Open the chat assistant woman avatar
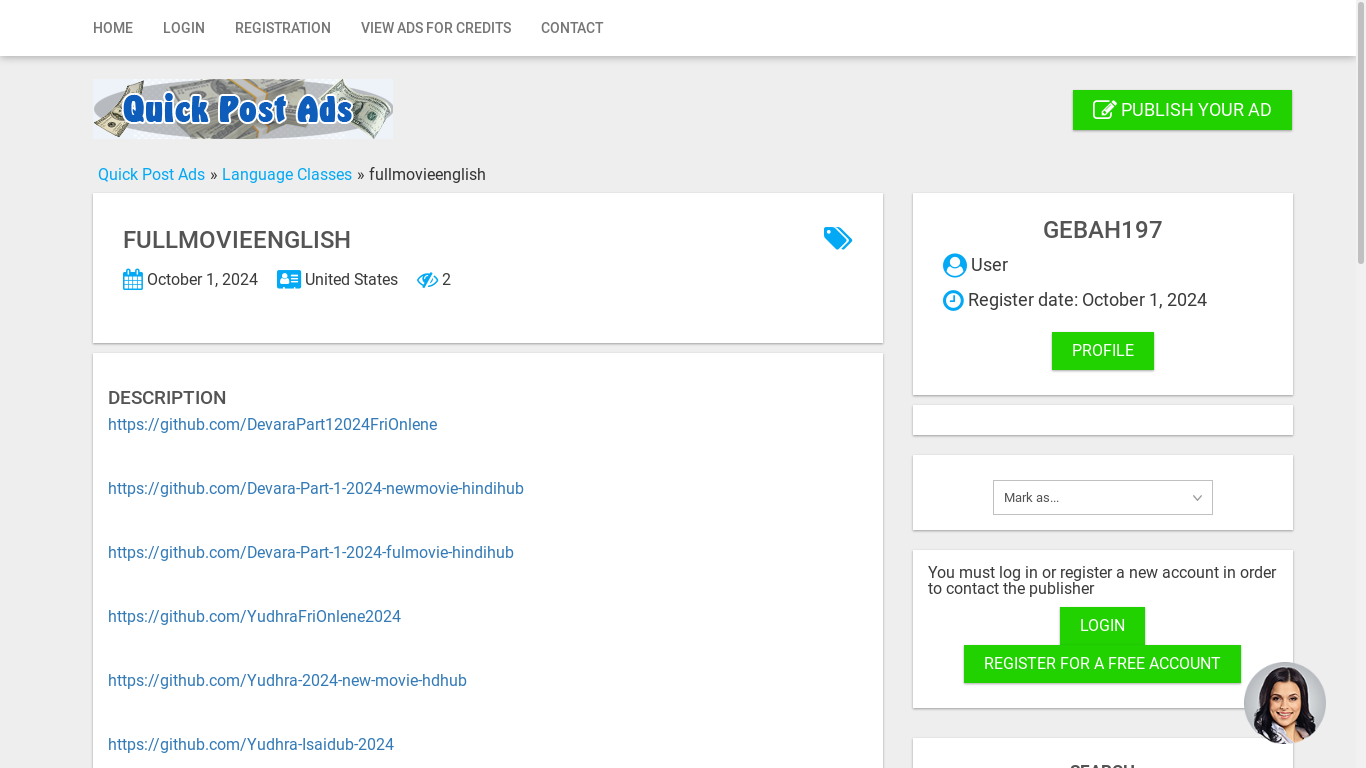 [x=1285, y=703]
